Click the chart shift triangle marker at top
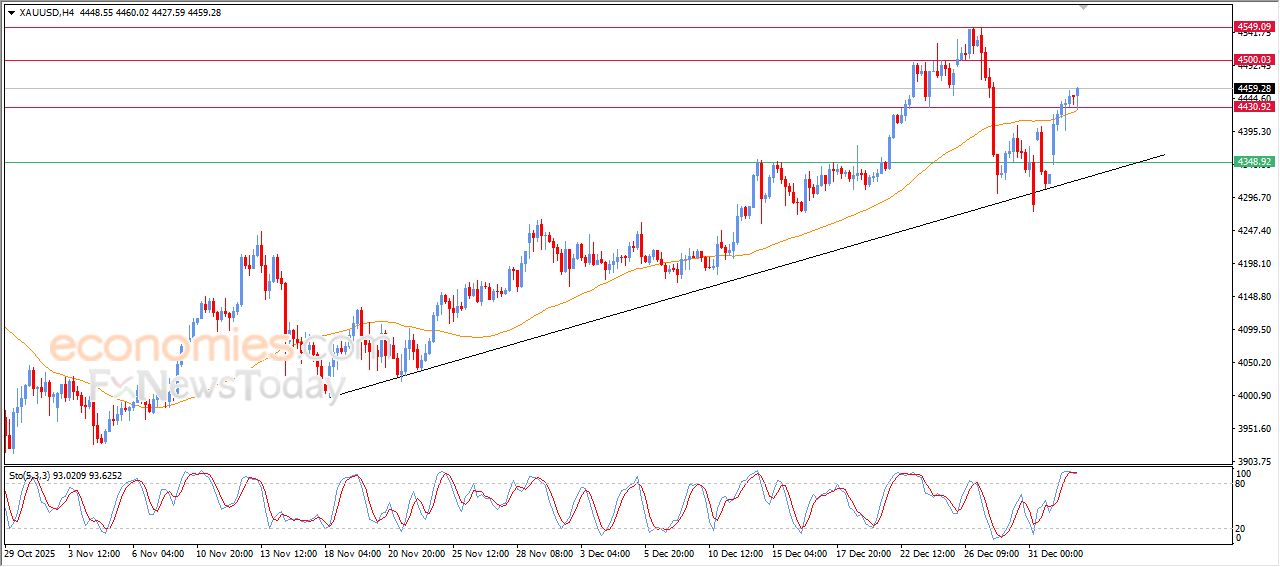Viewport: 1280px width, 567px height. point(1083,6)
